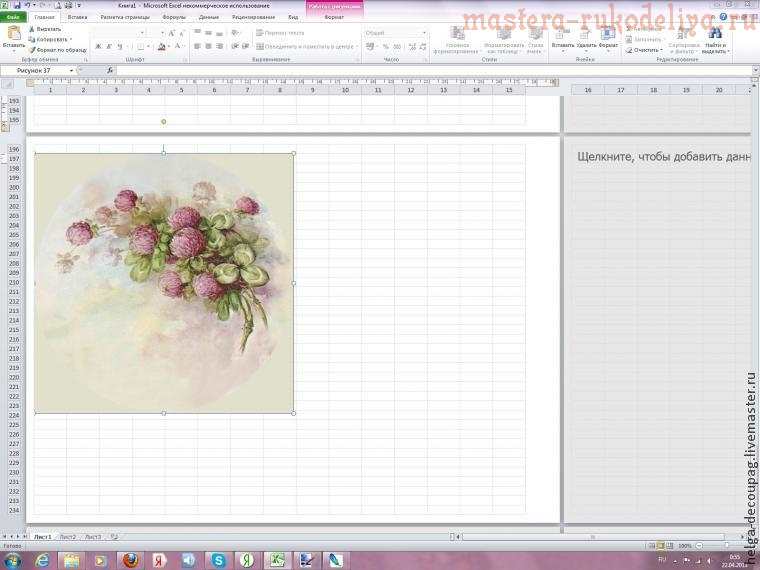Click the green Файл button
This screenshot has height=570, width=760.
point(13,17)
